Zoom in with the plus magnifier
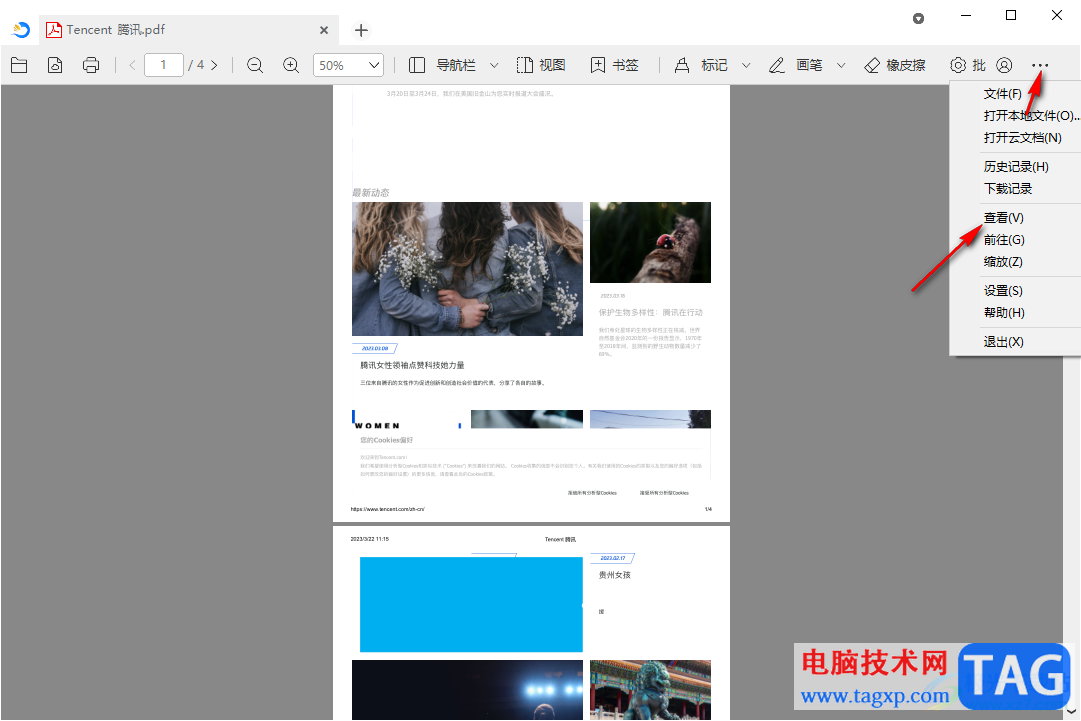Screen dimensions: 1081x721 pyautogui.click(x=291, y=65)
